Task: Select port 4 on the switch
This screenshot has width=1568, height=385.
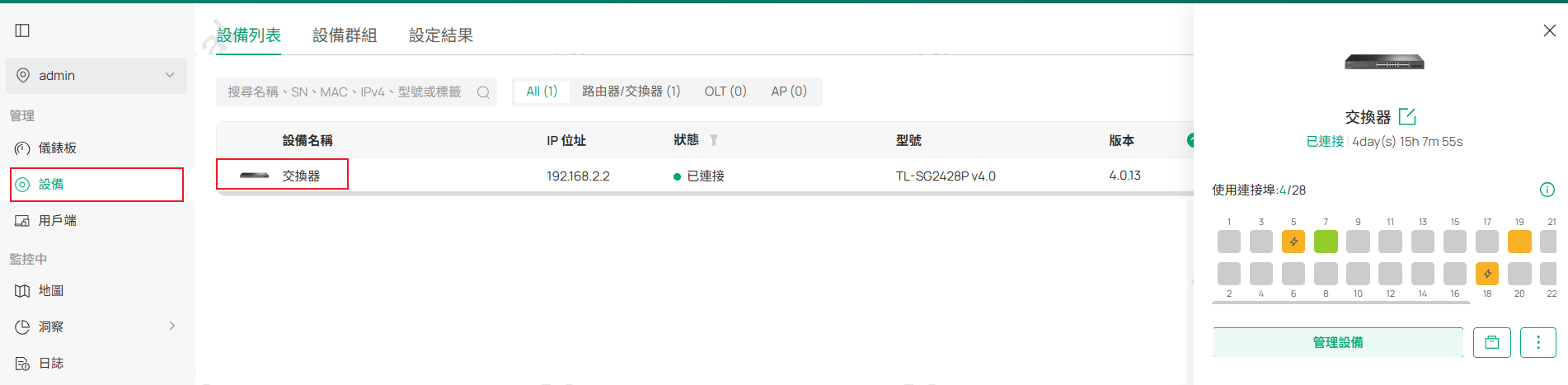Action: (1261, 274)
